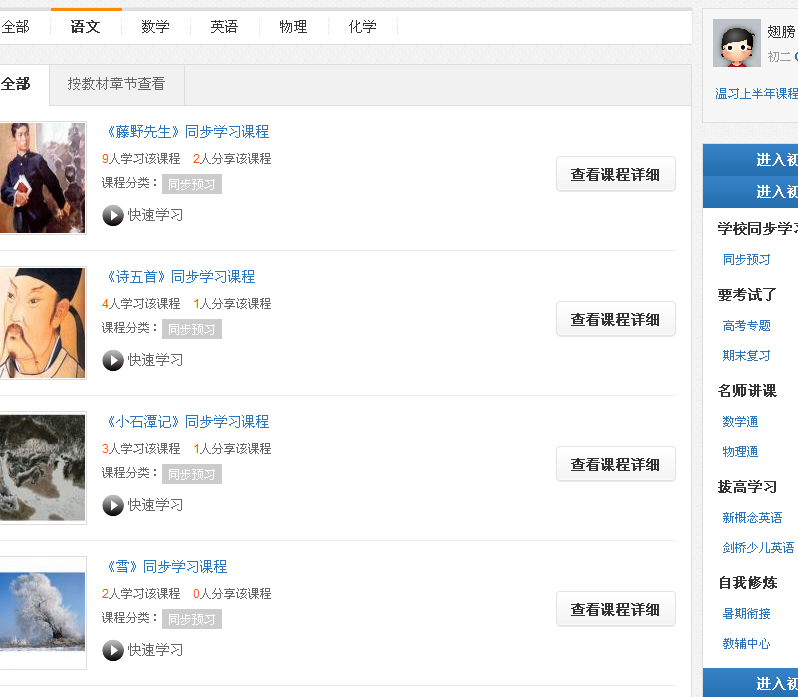This screenshot has height=697, width=798.
Task: Click play icon for 《雪》 quick study
Action: click(x=113, y=650)
